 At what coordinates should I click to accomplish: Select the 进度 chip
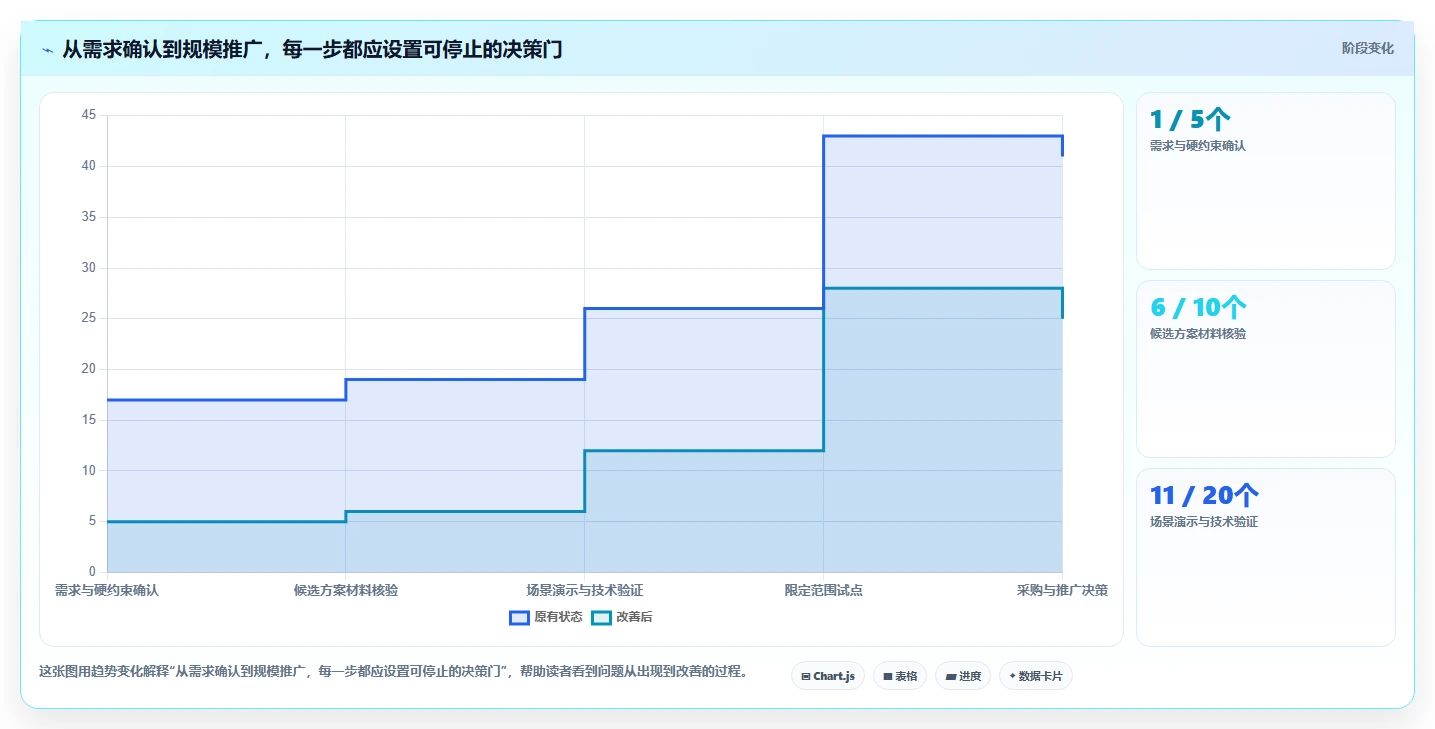coord(963,676)
